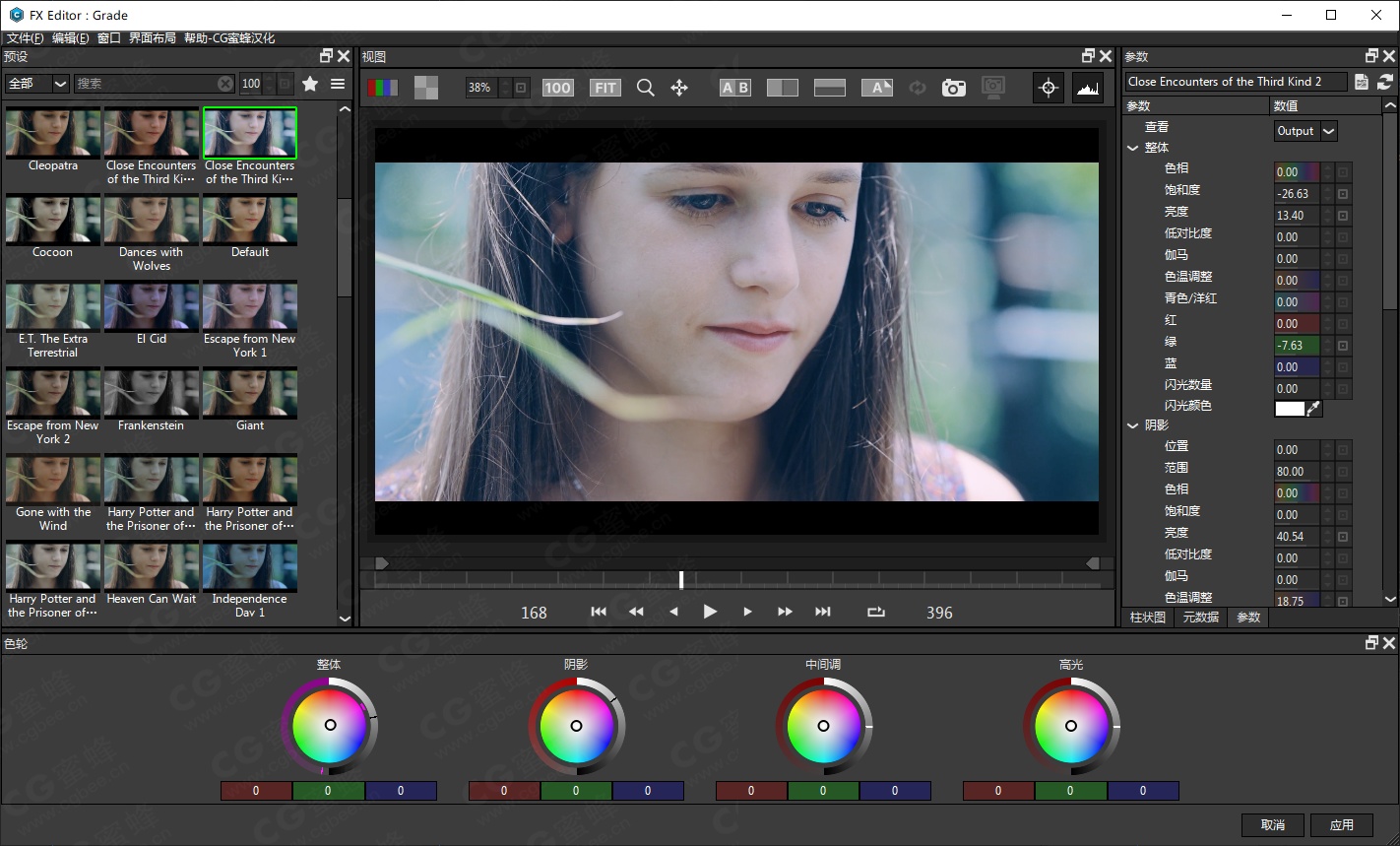Adjust the 38% zoom stepper arrows

(506, 88)
